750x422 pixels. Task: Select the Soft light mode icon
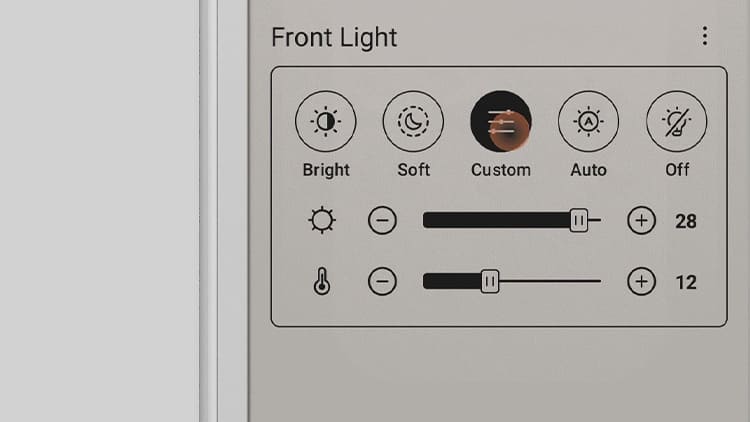tap(413, 122)
